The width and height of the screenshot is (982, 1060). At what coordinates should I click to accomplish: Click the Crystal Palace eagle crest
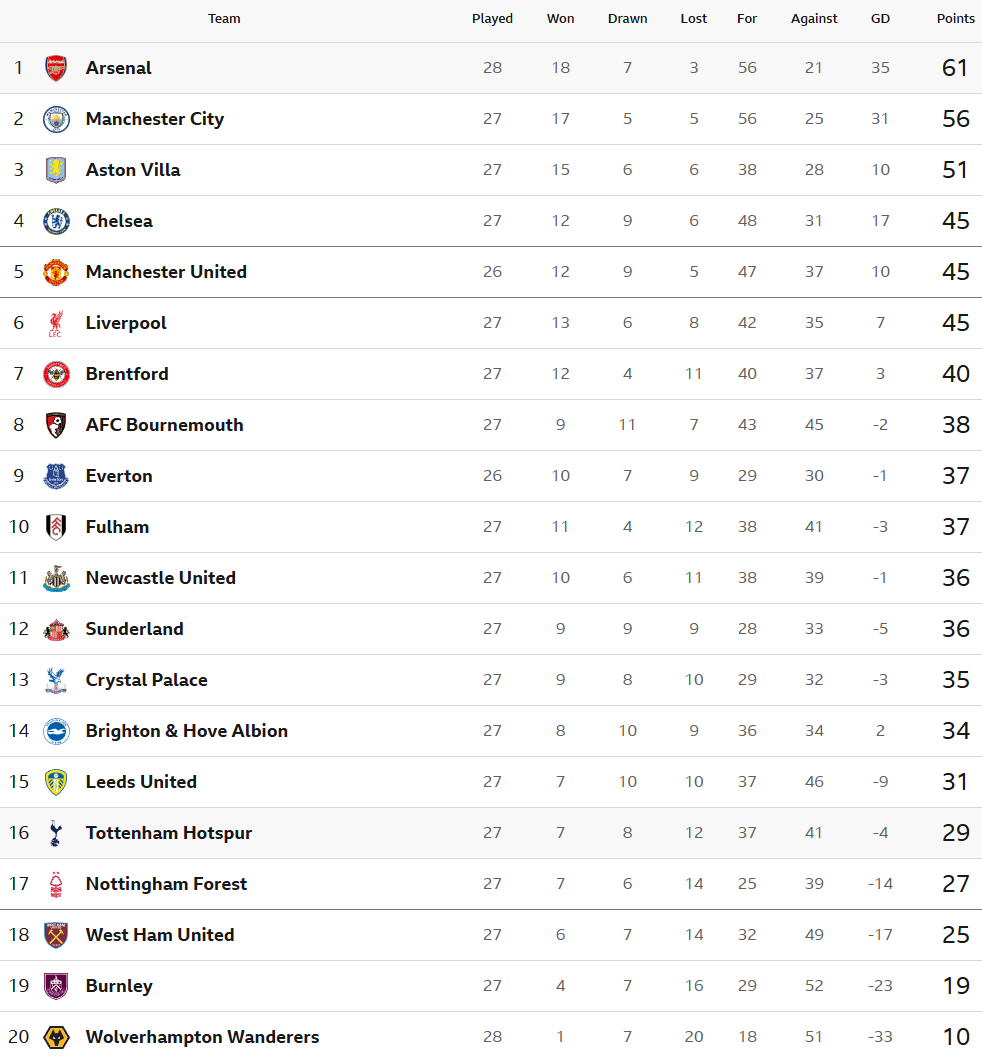[56, 680]
